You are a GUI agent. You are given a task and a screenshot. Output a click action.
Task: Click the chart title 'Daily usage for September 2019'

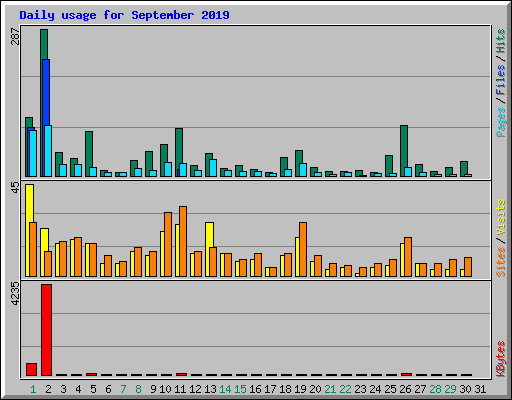click(x=124, y=15)
